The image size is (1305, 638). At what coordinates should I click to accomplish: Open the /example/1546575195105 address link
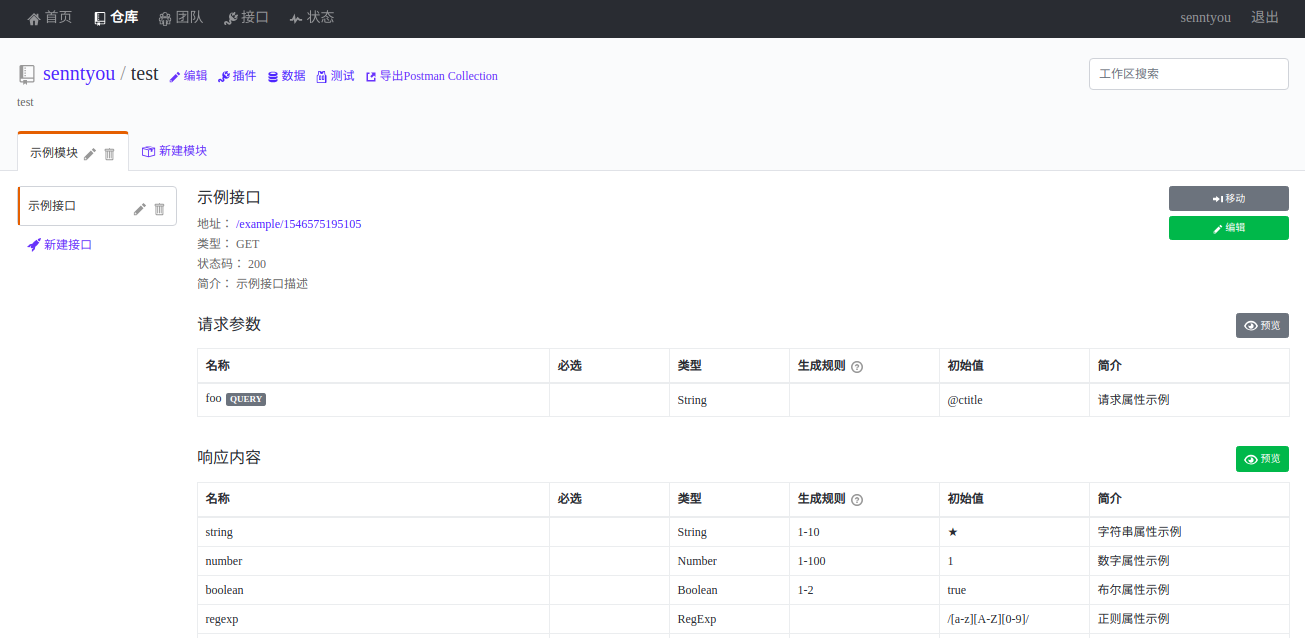click(298, 224)
